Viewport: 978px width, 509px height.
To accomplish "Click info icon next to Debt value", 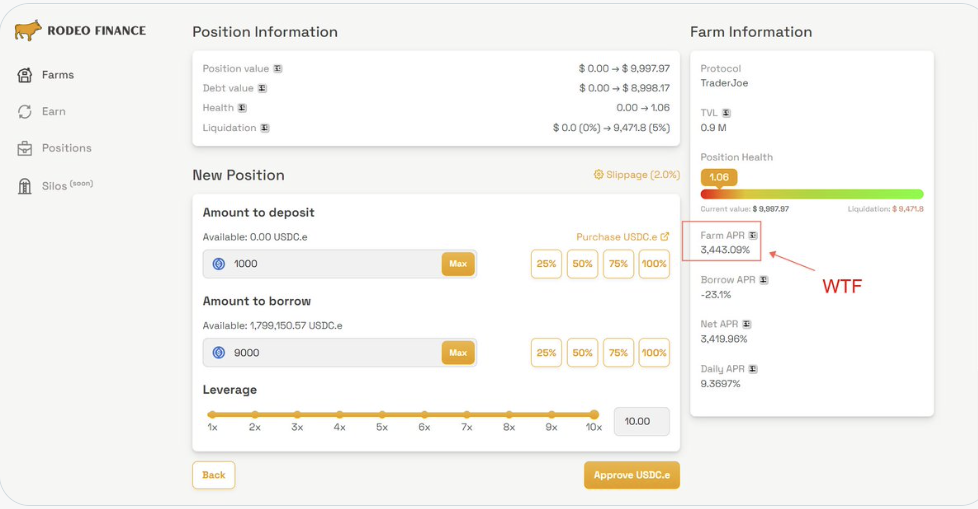I will click(262, 88).
